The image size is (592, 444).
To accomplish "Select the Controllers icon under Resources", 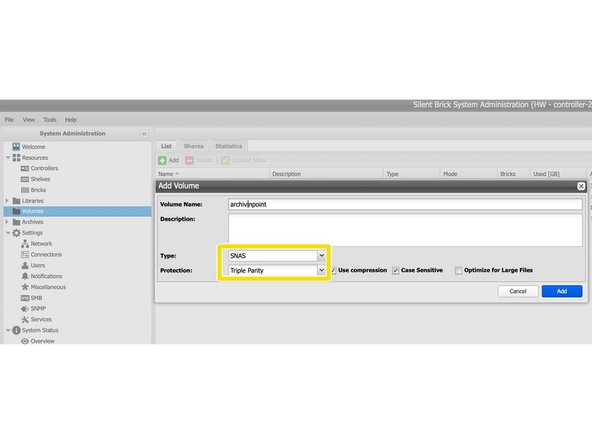I will pos(25,168).
